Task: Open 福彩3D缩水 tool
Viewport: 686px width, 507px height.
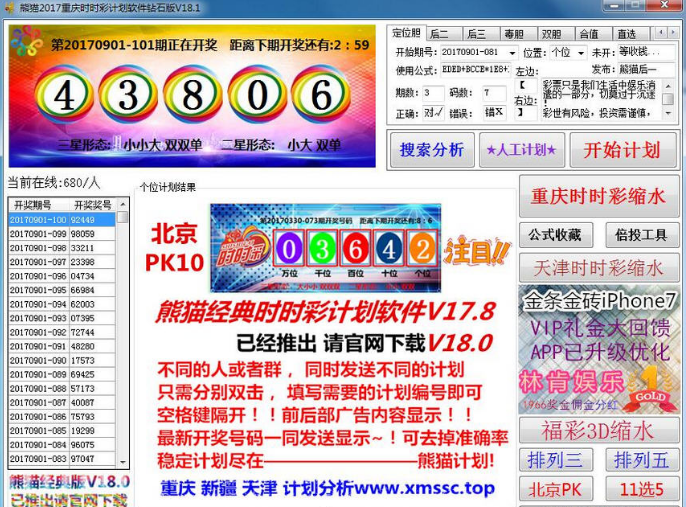Action: point(599,430)
